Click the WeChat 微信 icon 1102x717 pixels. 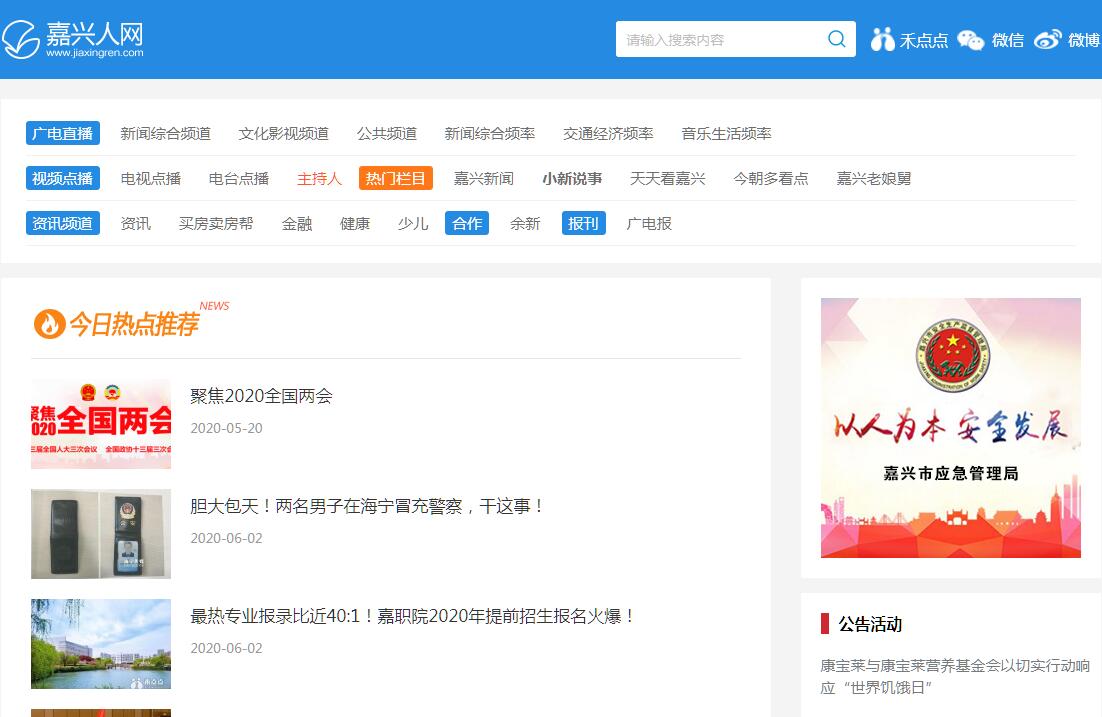tap(970, 40)
